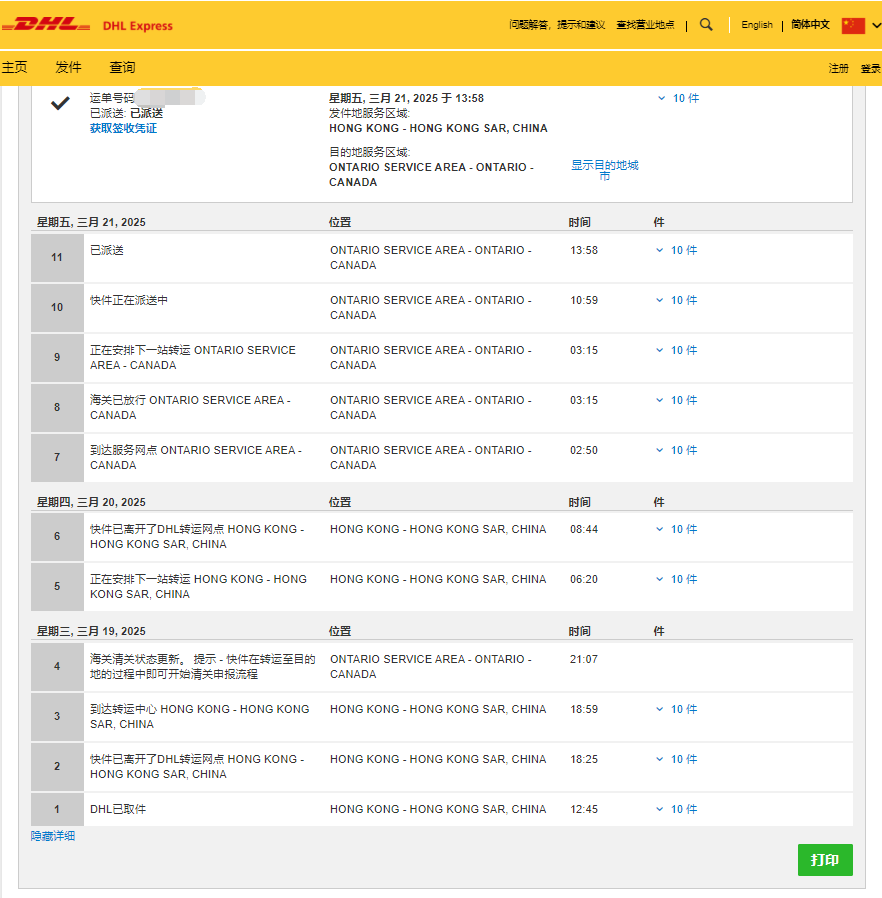This screenshot has height=898, width=882.
Task: Open country selector chevron beside flag
Action: 876,25
